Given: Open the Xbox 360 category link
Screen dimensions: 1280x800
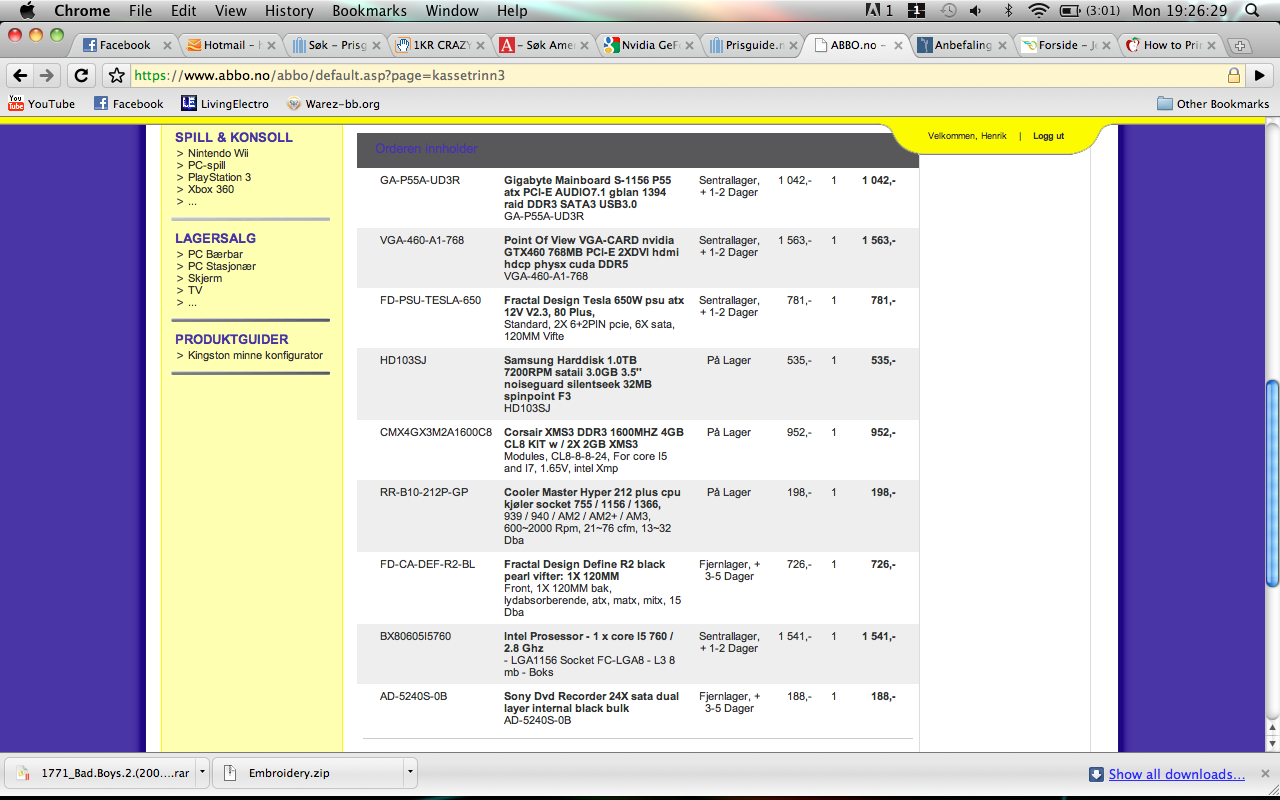Looking at the screenshot, I should [x=211, y=189].
